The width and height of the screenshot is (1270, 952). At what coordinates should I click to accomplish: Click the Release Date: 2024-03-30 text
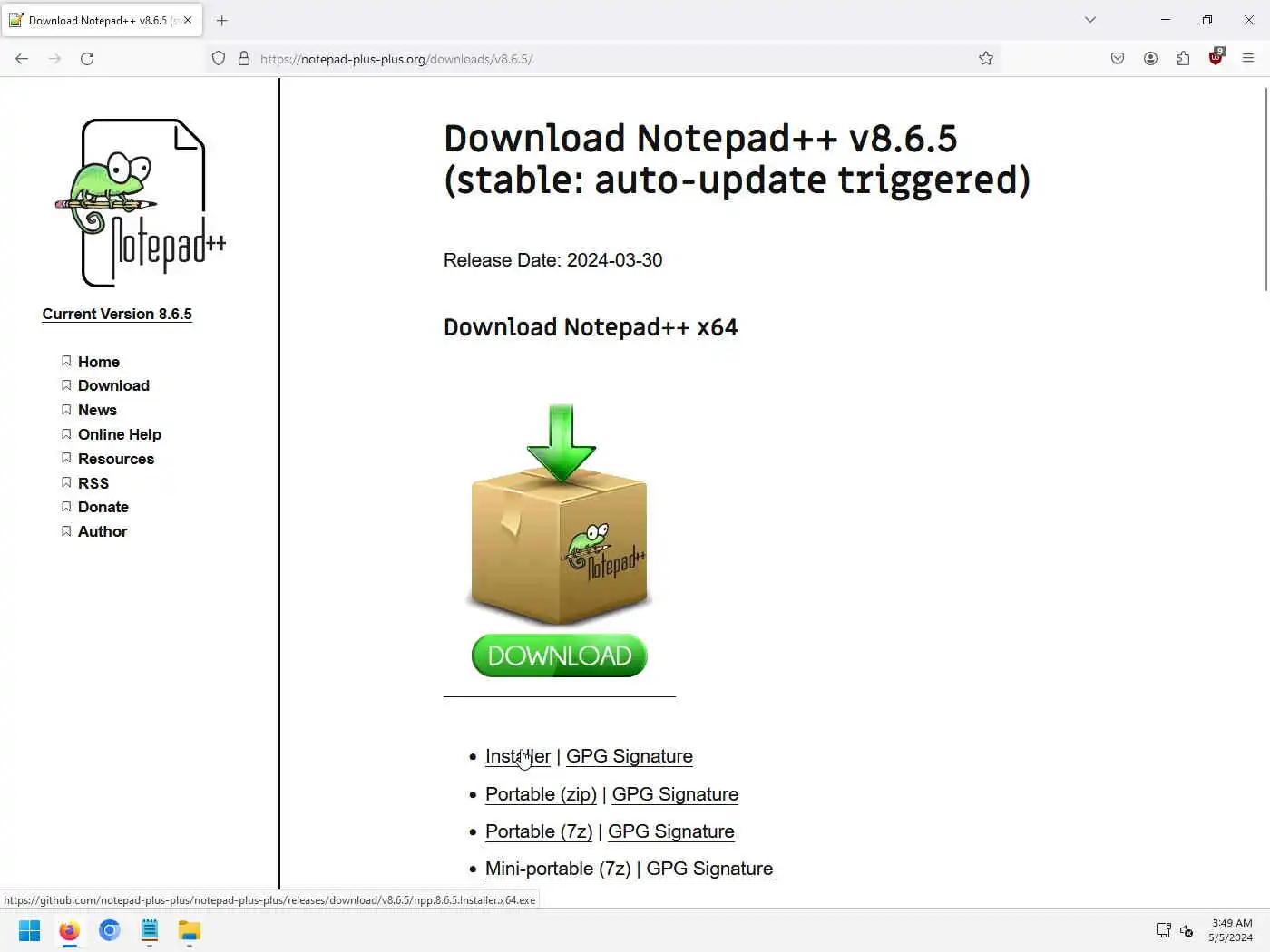(x=552, y=260)
